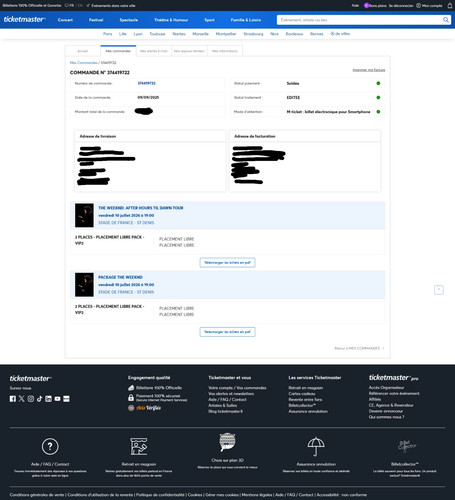Viewport: 455px width, 500px height.
Task: Open the Festival menu
Action: click(96, 20)
